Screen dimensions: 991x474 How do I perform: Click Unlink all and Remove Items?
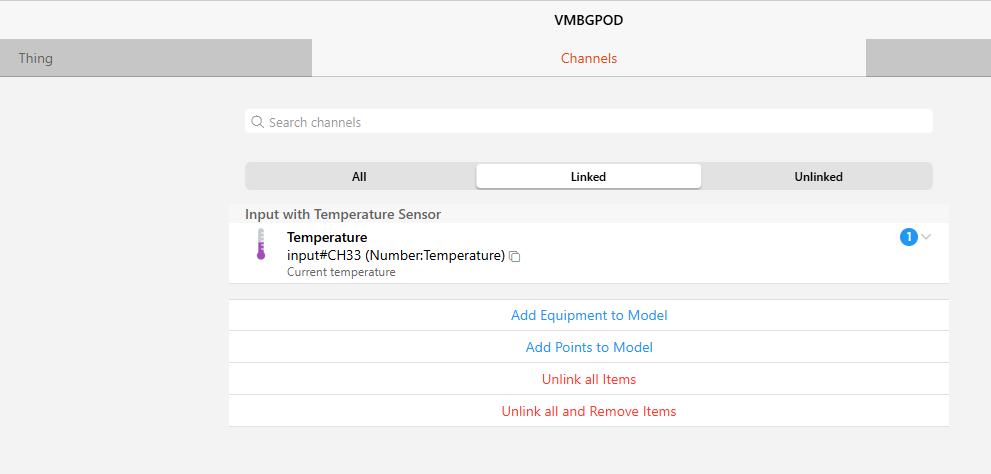pos(589,411)
